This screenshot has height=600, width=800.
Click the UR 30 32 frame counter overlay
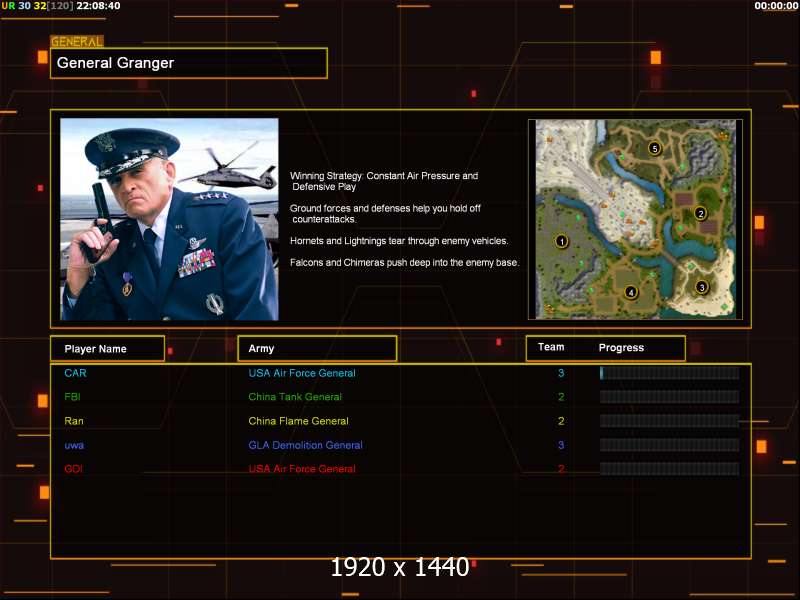[x=37, y=6]
